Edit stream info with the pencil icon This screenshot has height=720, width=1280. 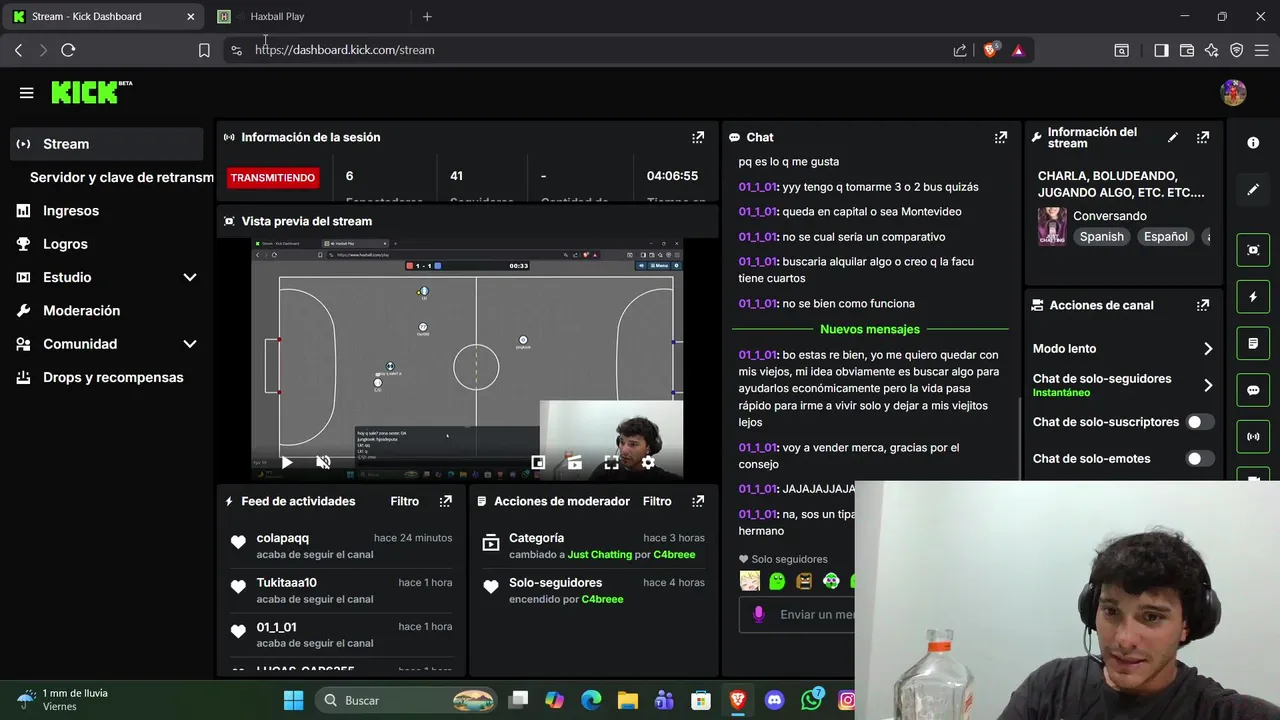1173,137
